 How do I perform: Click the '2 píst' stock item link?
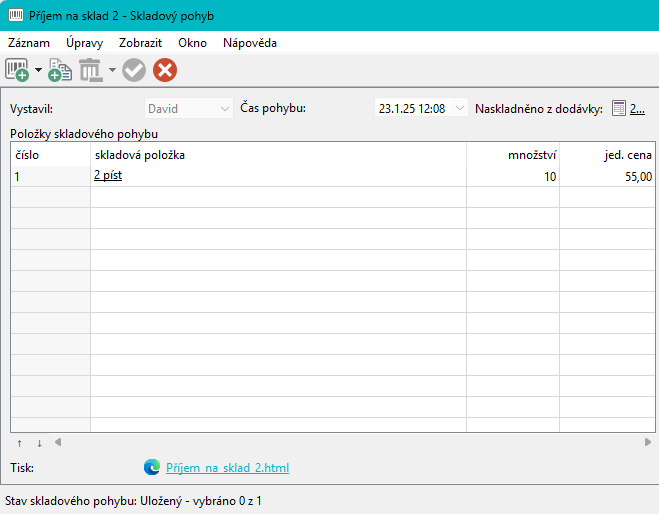(x=108, y=176)
